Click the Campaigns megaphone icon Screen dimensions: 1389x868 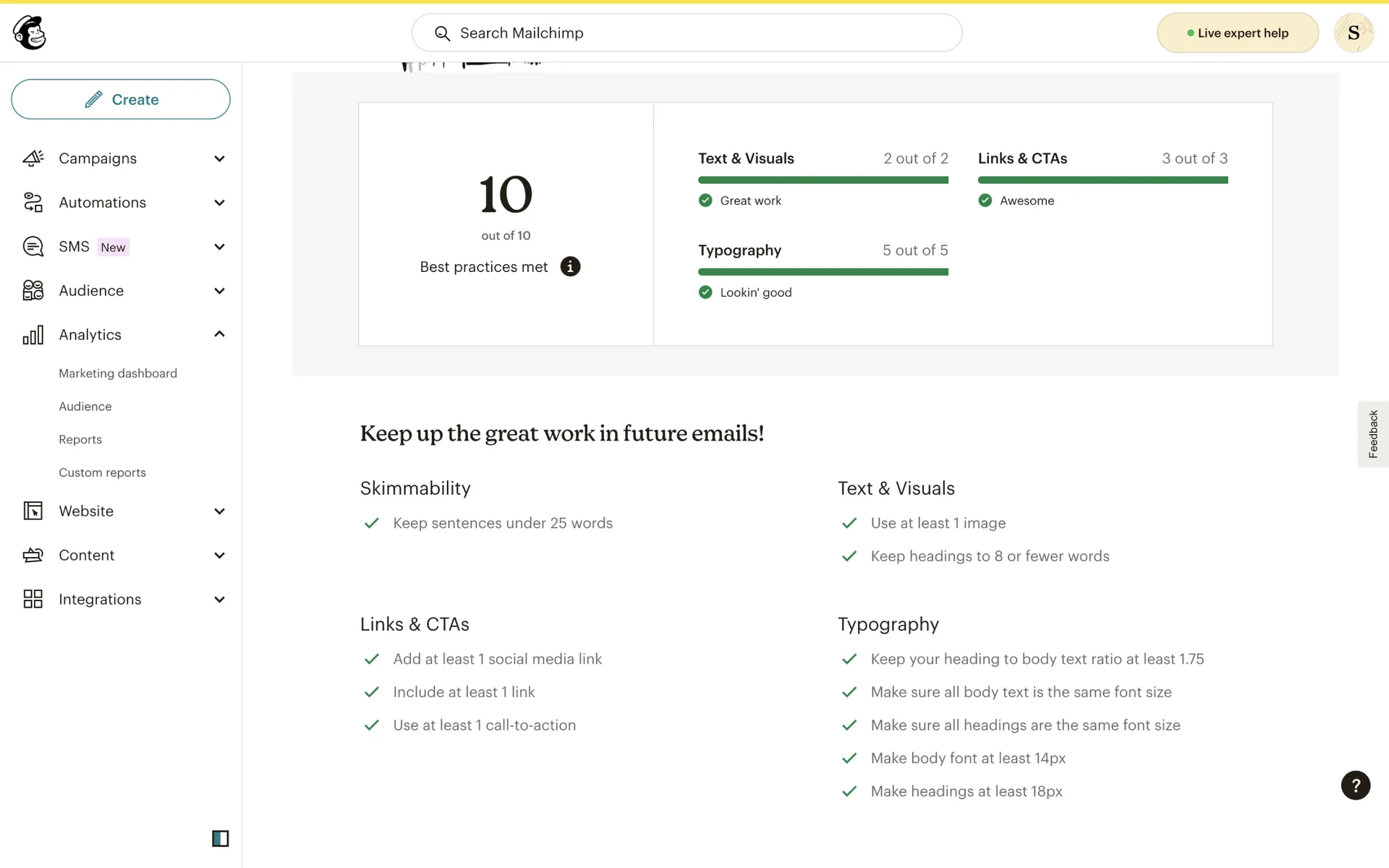click(x=33, y=158)
